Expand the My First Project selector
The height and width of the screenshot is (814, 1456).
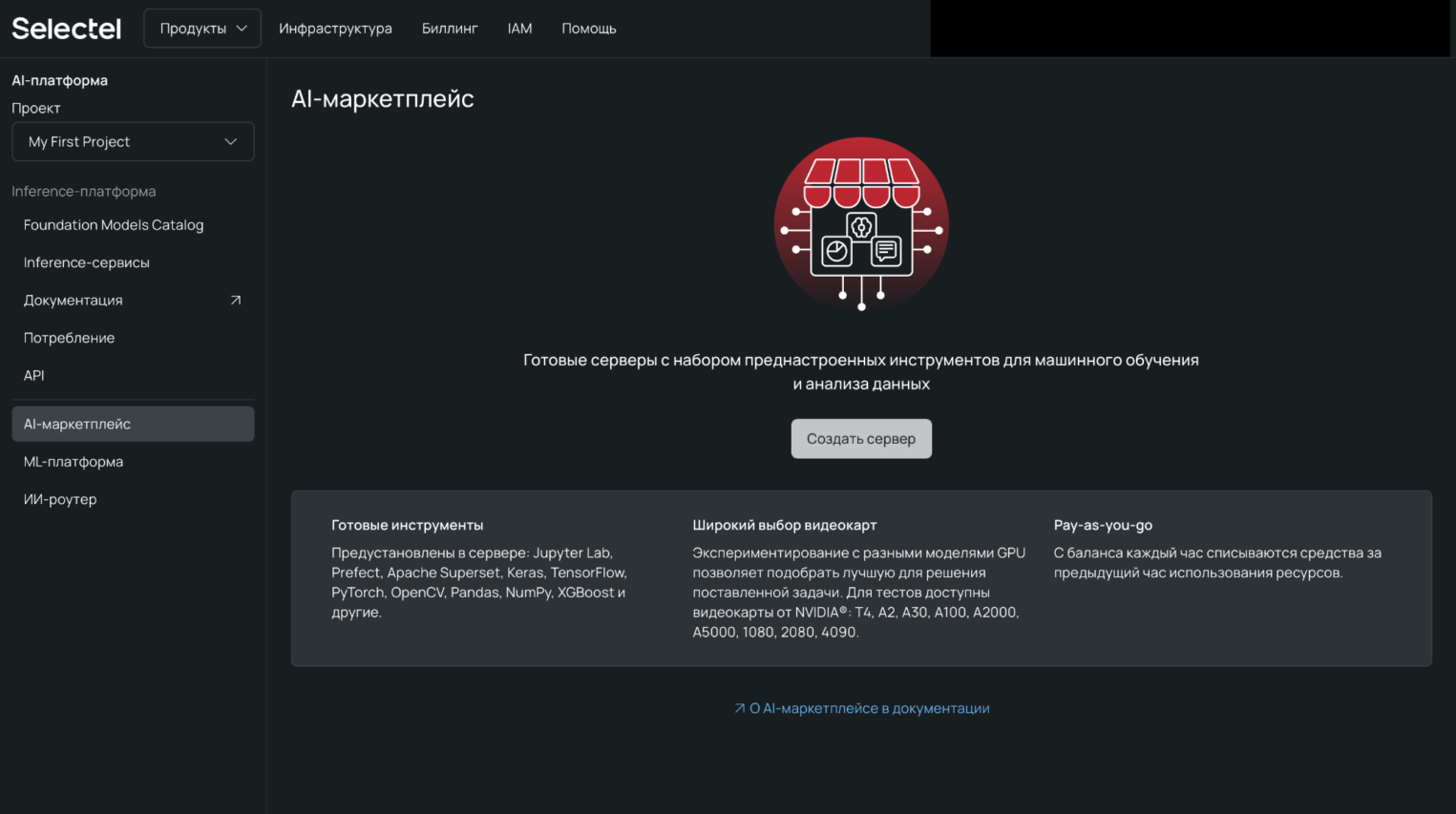pyautogui.click(x=133, y=141)
